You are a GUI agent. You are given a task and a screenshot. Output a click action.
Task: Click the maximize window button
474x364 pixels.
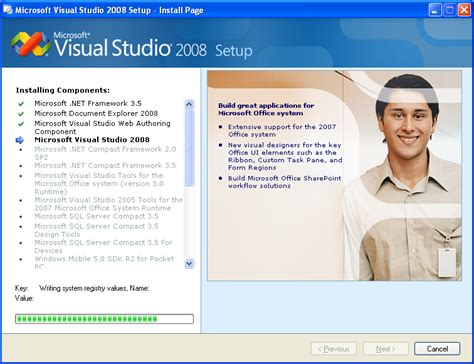(x=449, y=10)
